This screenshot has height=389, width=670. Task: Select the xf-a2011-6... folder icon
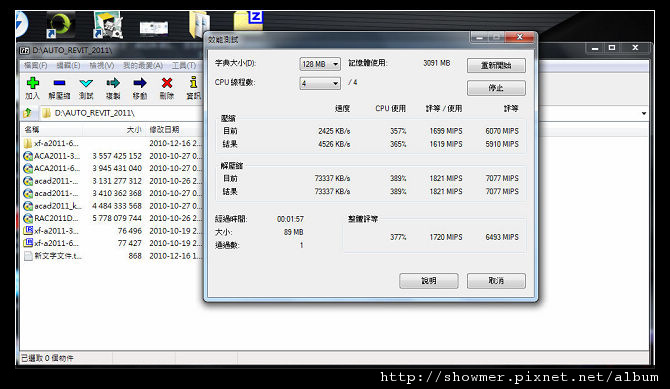tap(28, 143)
